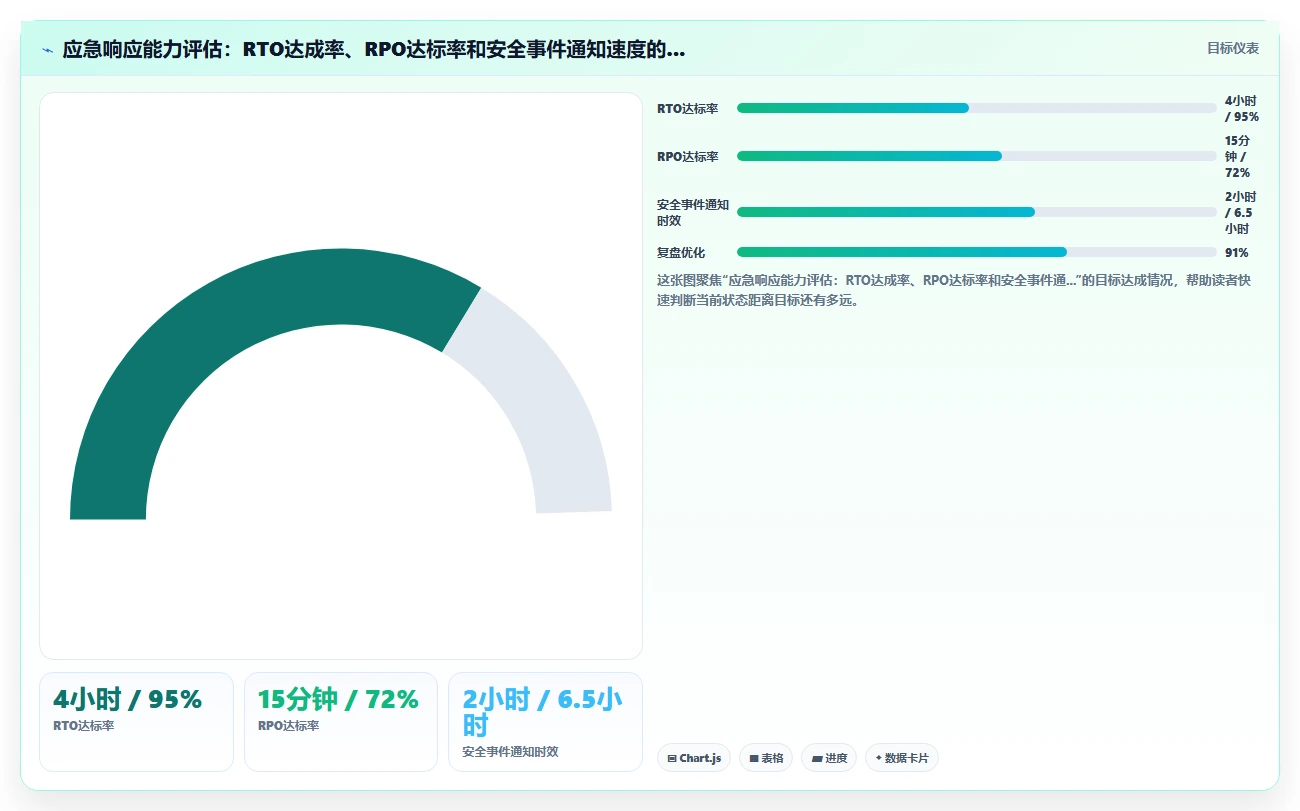Click the 91% value text
This screenshot has width=1300, height=811.
point(1237,252)
